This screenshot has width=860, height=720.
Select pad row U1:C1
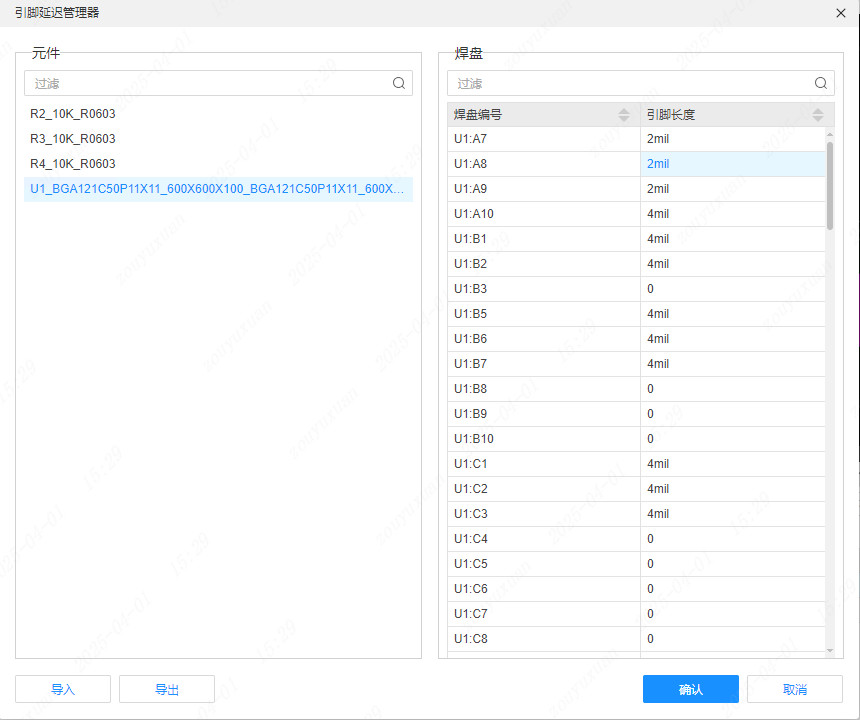pyautogui.click(x=543, y=464)
